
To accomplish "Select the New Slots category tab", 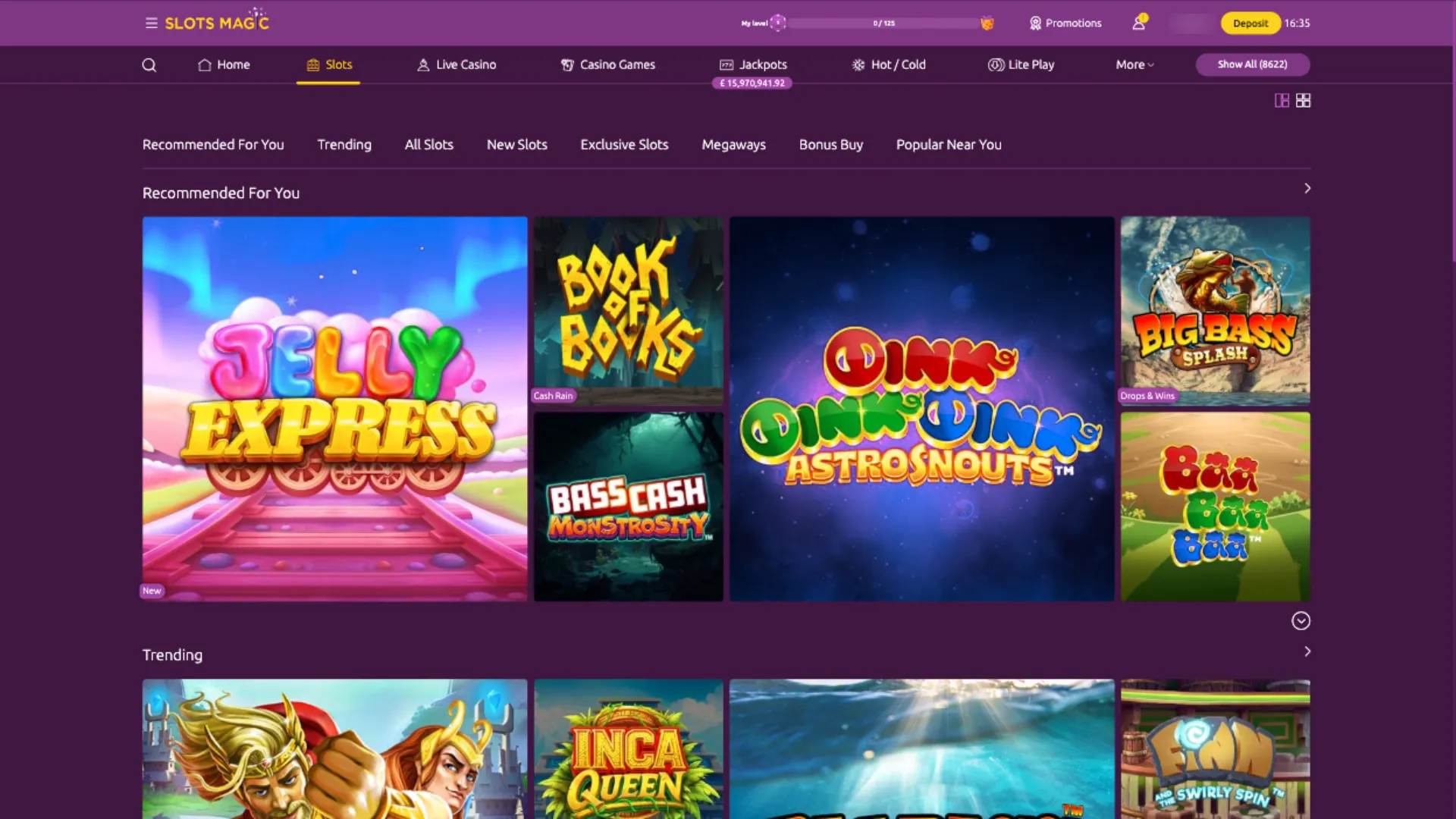I will 516,144.
